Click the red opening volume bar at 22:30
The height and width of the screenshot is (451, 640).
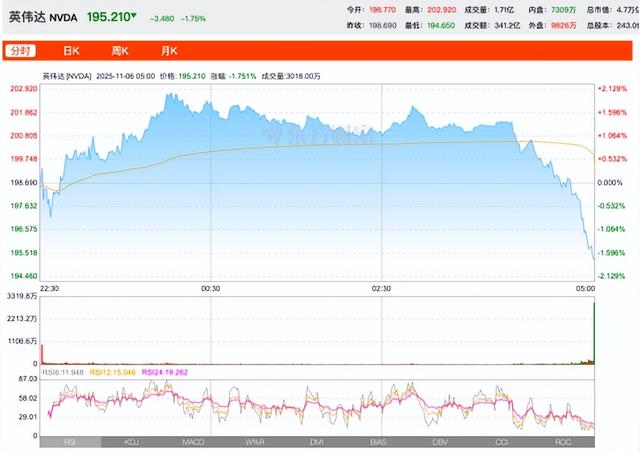[42, 354]
